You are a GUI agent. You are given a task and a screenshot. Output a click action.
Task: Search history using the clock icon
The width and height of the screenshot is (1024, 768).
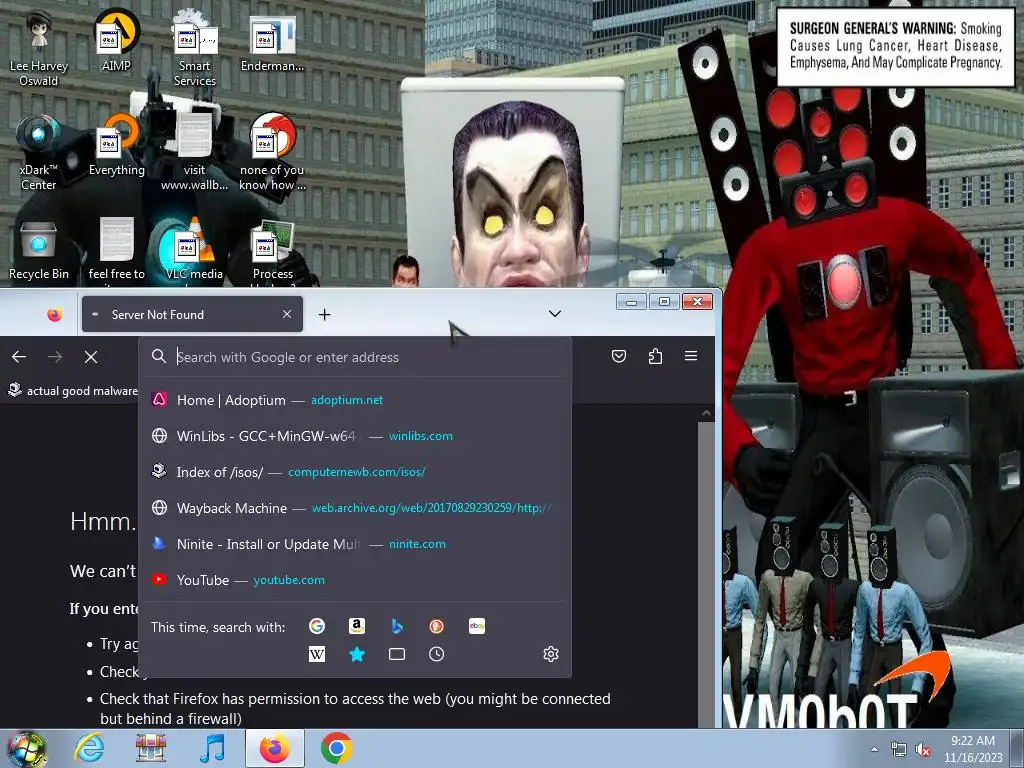[x=436, y=654]
